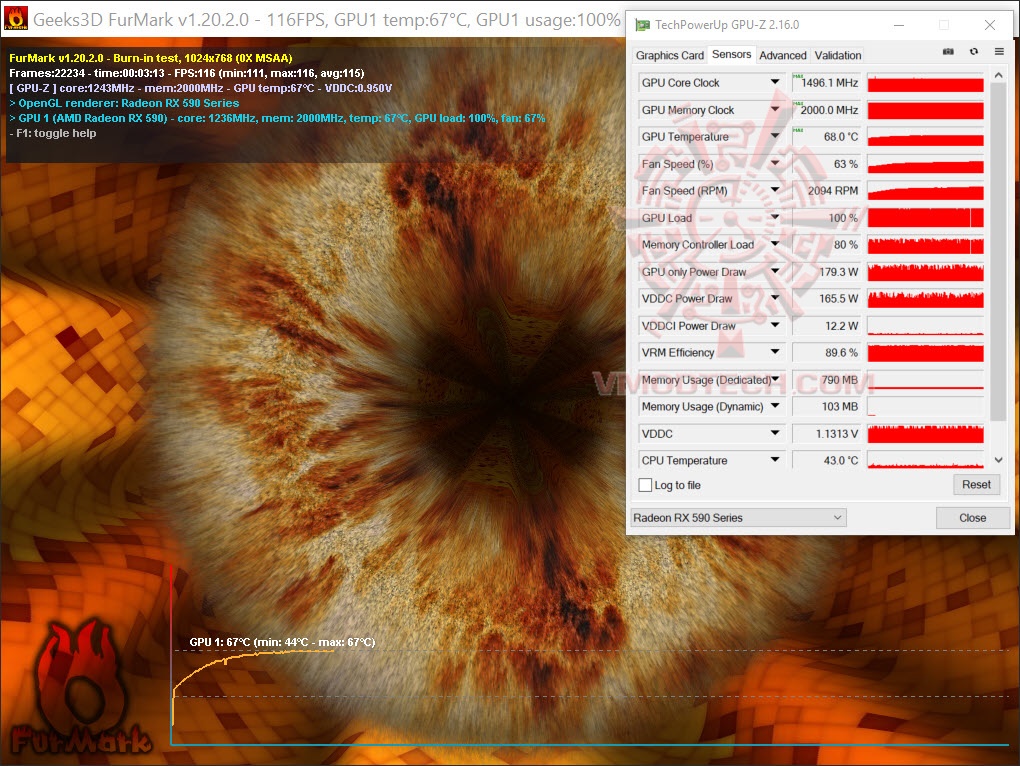This screenshot has height=766, width=1020.
Task: Open the VRM Efficiency sensor dropdown
Action: tap(775, 352)
